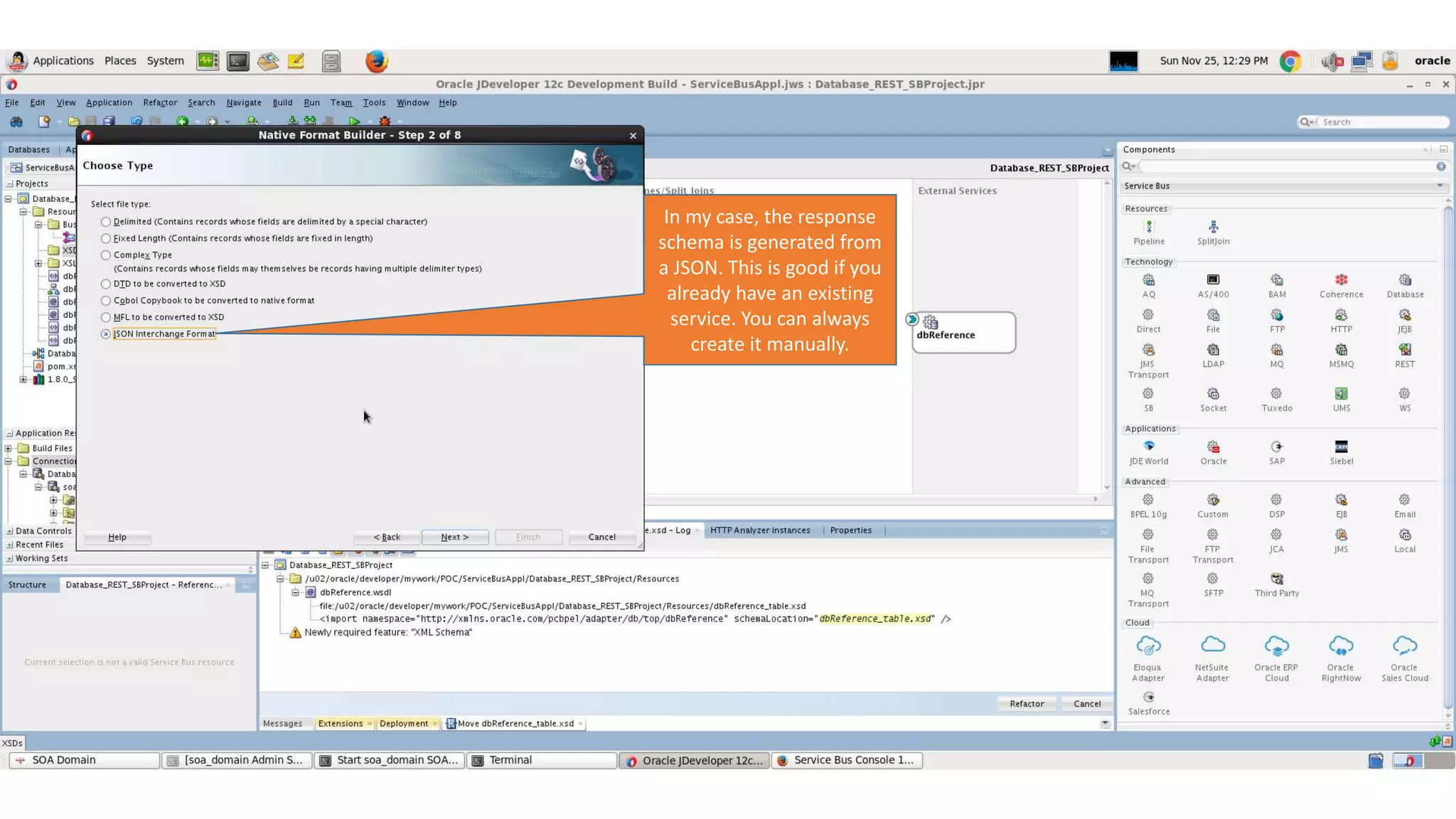Viewport: 1456px width, 819px height.
Task: Select the Coherence adapter icon
Action: [x=1341, y=281]
